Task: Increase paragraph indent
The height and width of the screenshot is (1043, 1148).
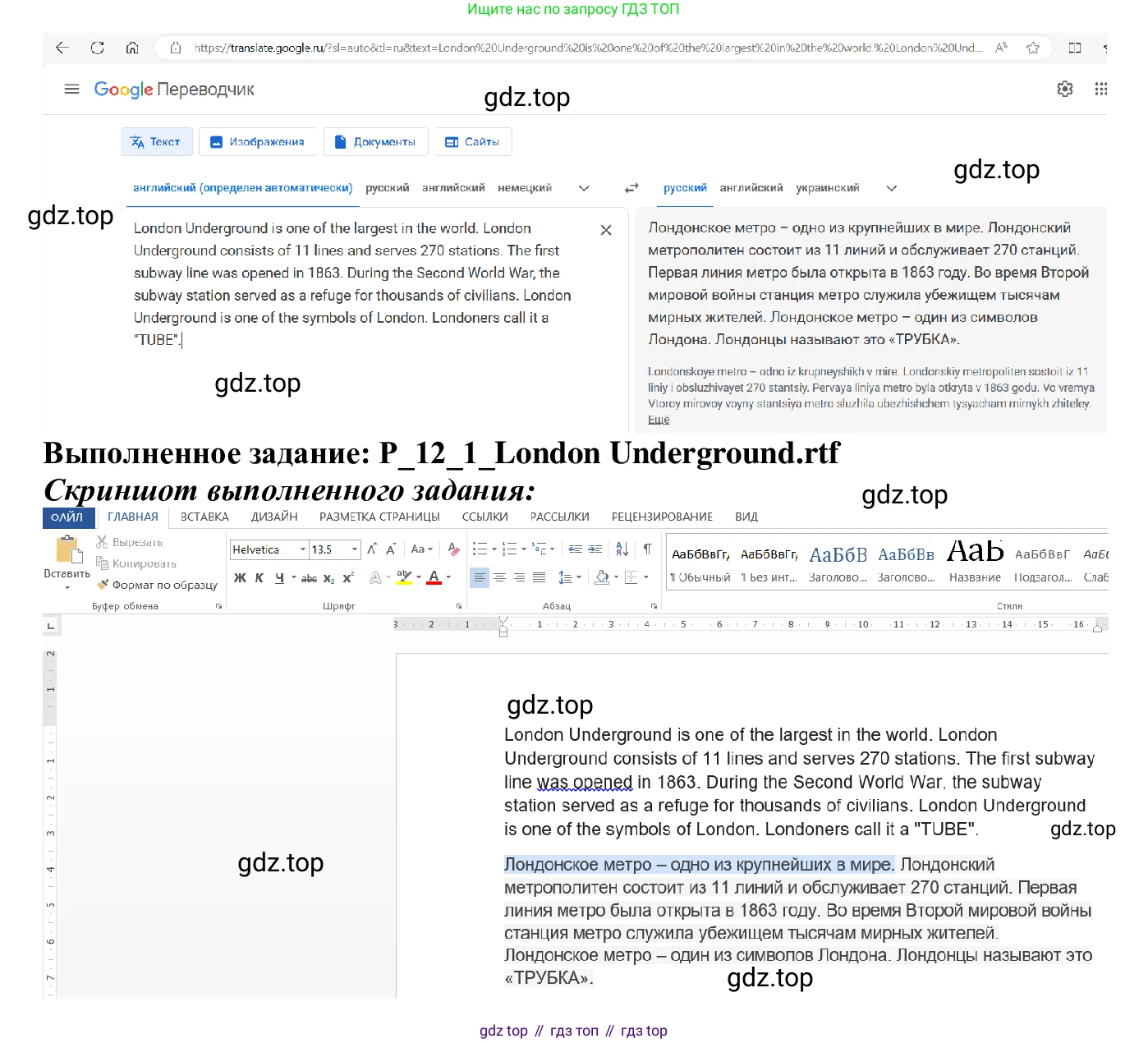Action: tap(595, 549)
